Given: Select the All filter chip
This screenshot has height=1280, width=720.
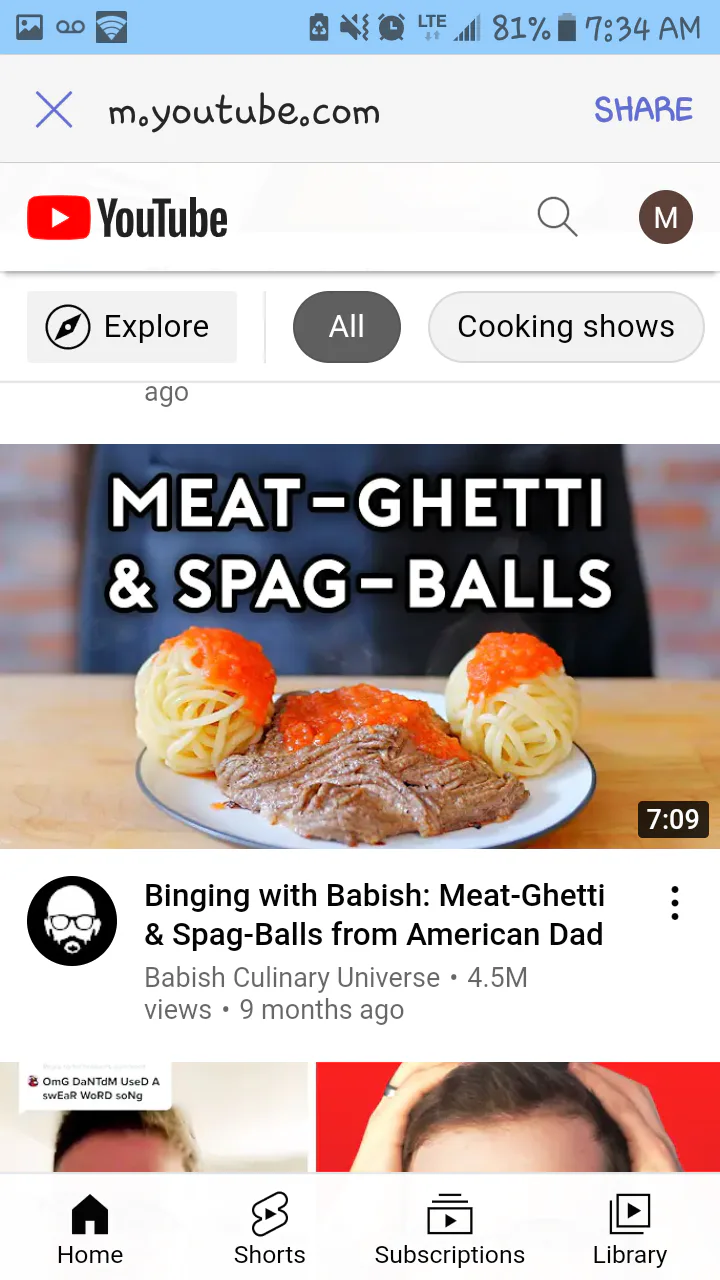Looking at the screenshot, I should point(347,327).
